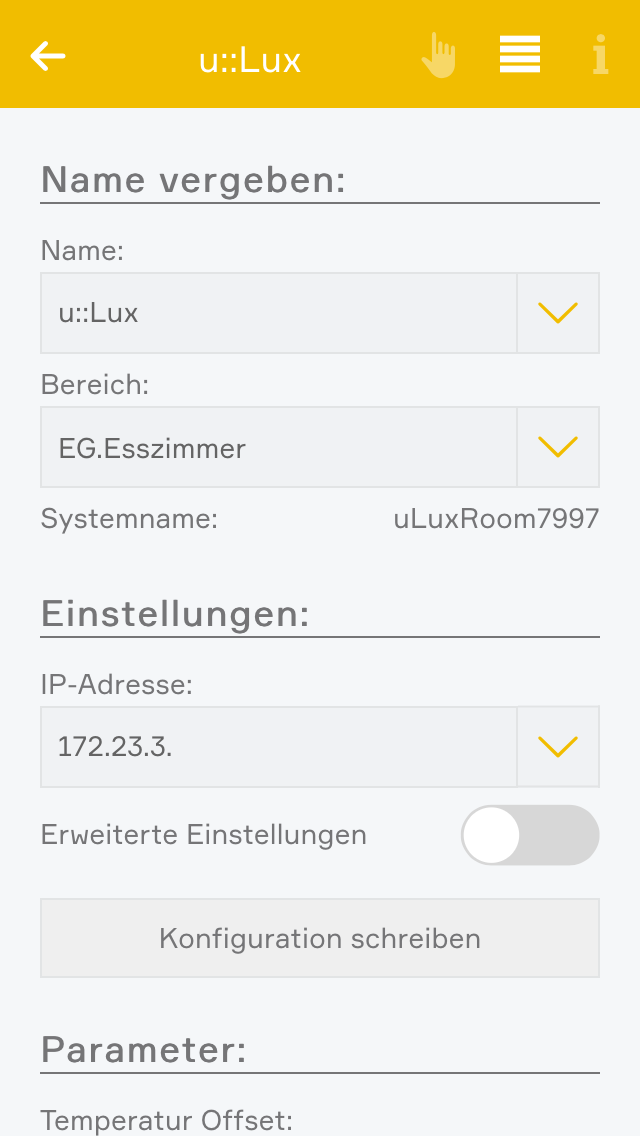Image resolution: width=640 pixels, height=1136 pixels.
Task: Expand the IP-Adresse dropdown chevron
Action: (558, 746)
